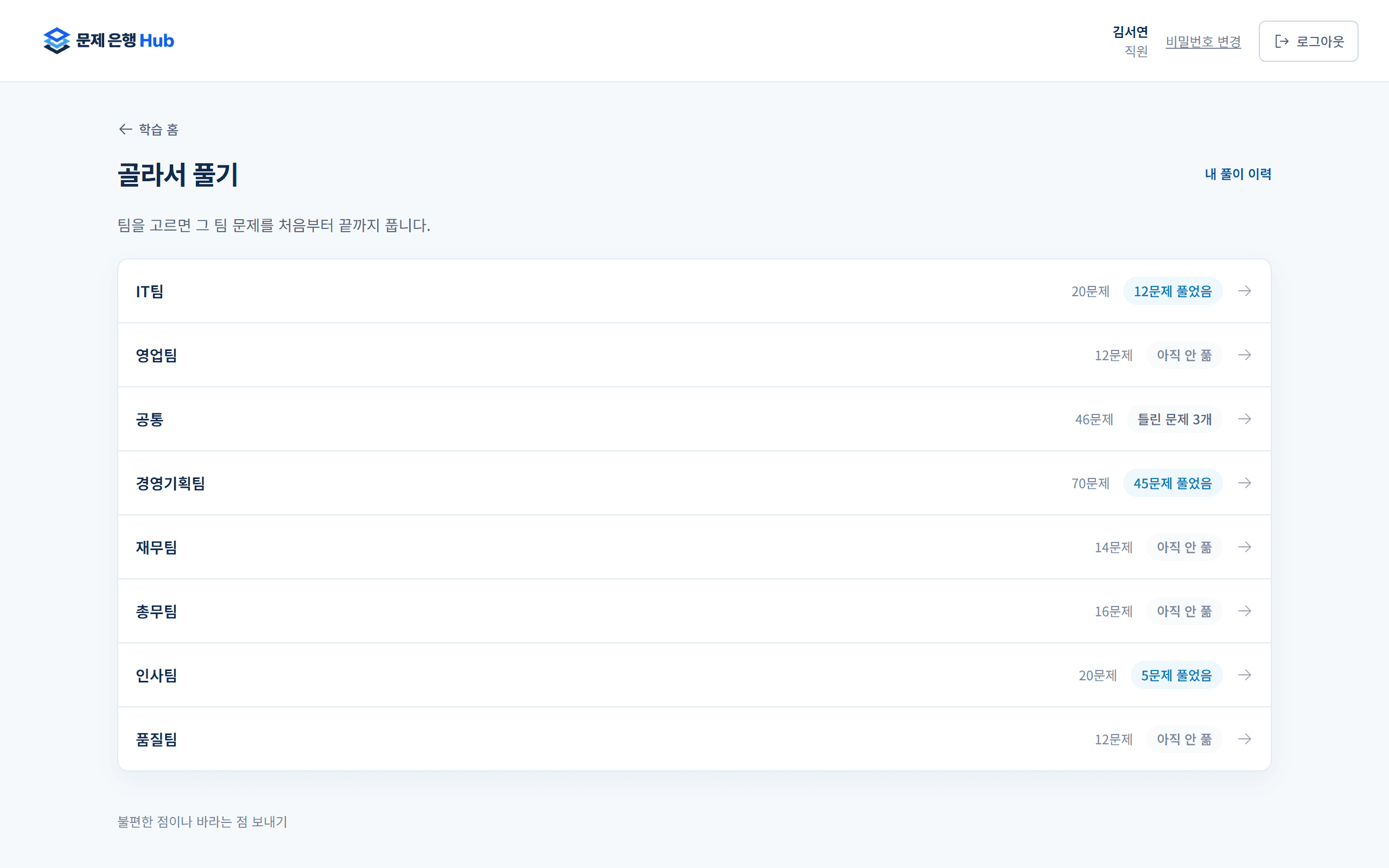This screenshot has width=1389, height=868.
Task: Click the 문제은행 Hub logo icon
Action: pos(56,41)
